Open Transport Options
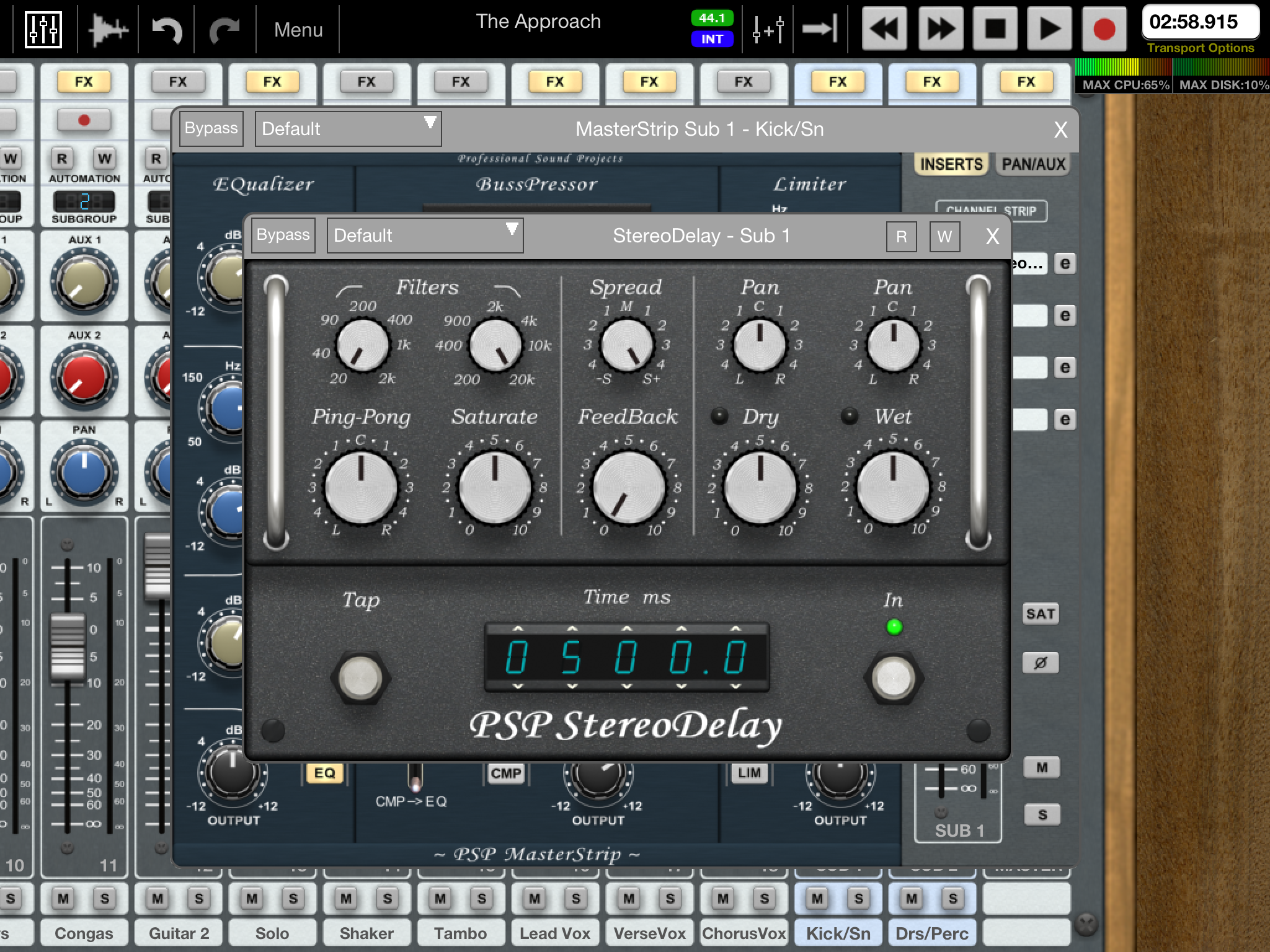1270x952 pixels. coord(1201,48)
